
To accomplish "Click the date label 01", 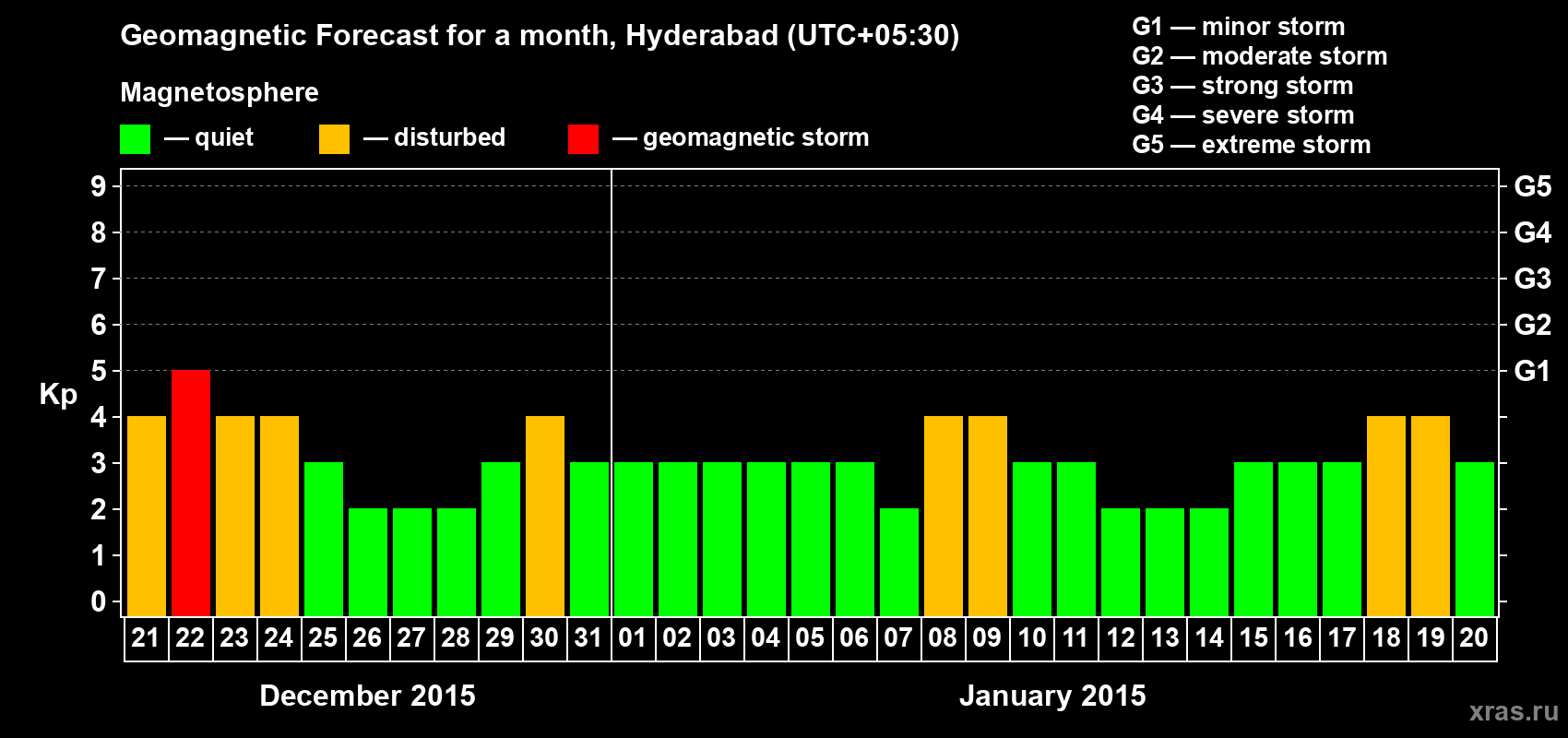I will click(x=633, y=637).
